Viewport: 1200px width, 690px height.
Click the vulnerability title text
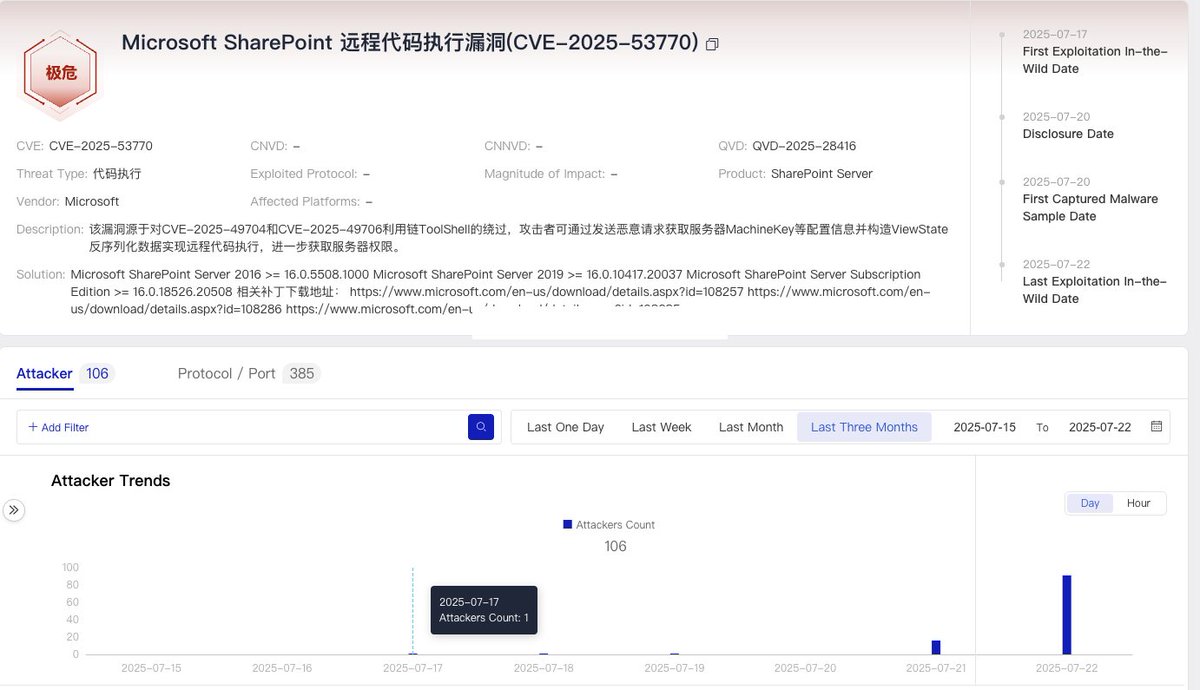tap(410, 43)
